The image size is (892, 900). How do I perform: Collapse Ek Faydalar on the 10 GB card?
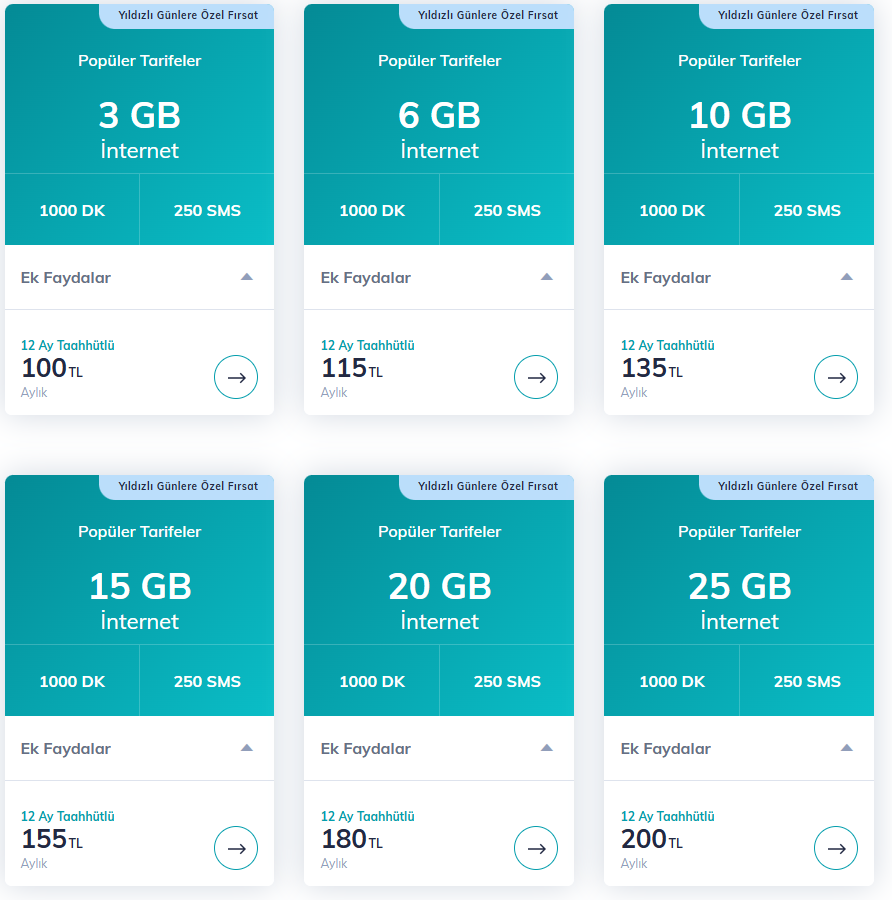pos(847,277)
